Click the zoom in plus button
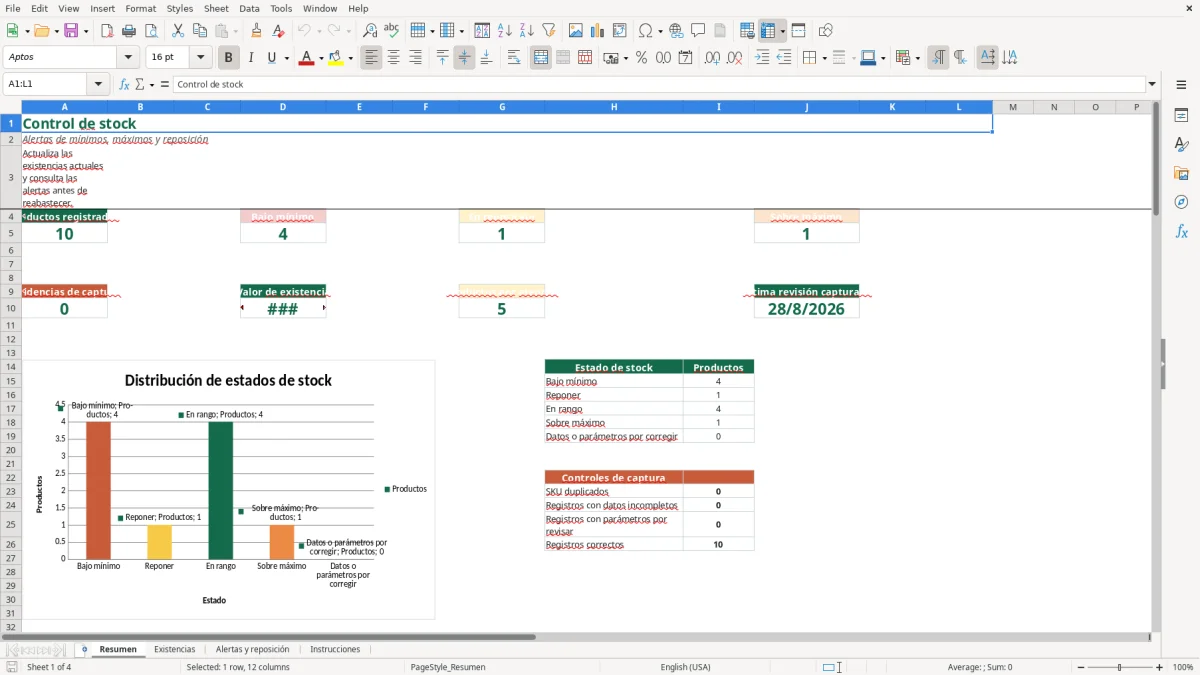Screen dimensions: 1200x675 [x=1160, y=667]
